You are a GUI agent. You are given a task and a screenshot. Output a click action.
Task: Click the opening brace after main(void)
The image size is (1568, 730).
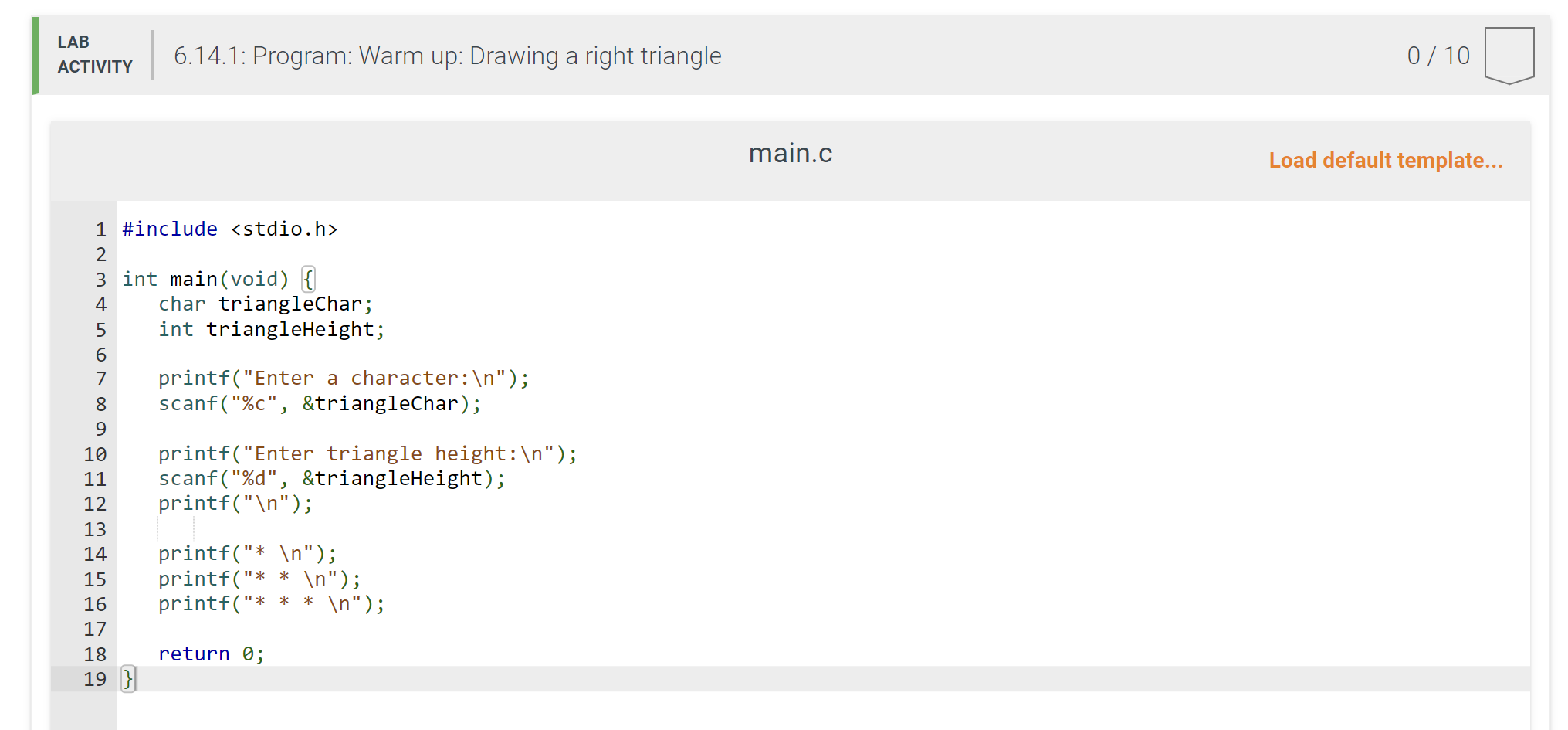tap(308, 279)
